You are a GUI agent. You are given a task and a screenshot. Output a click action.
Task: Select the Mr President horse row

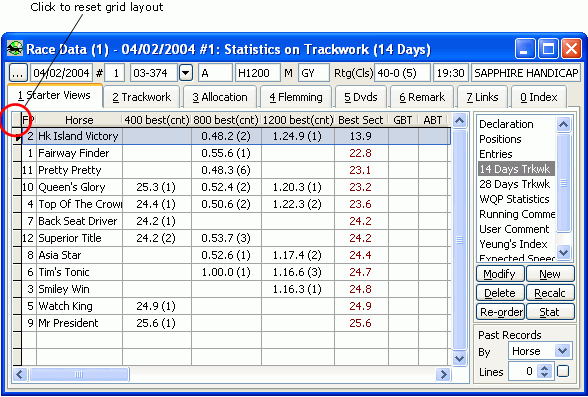[x=236, y=323]
